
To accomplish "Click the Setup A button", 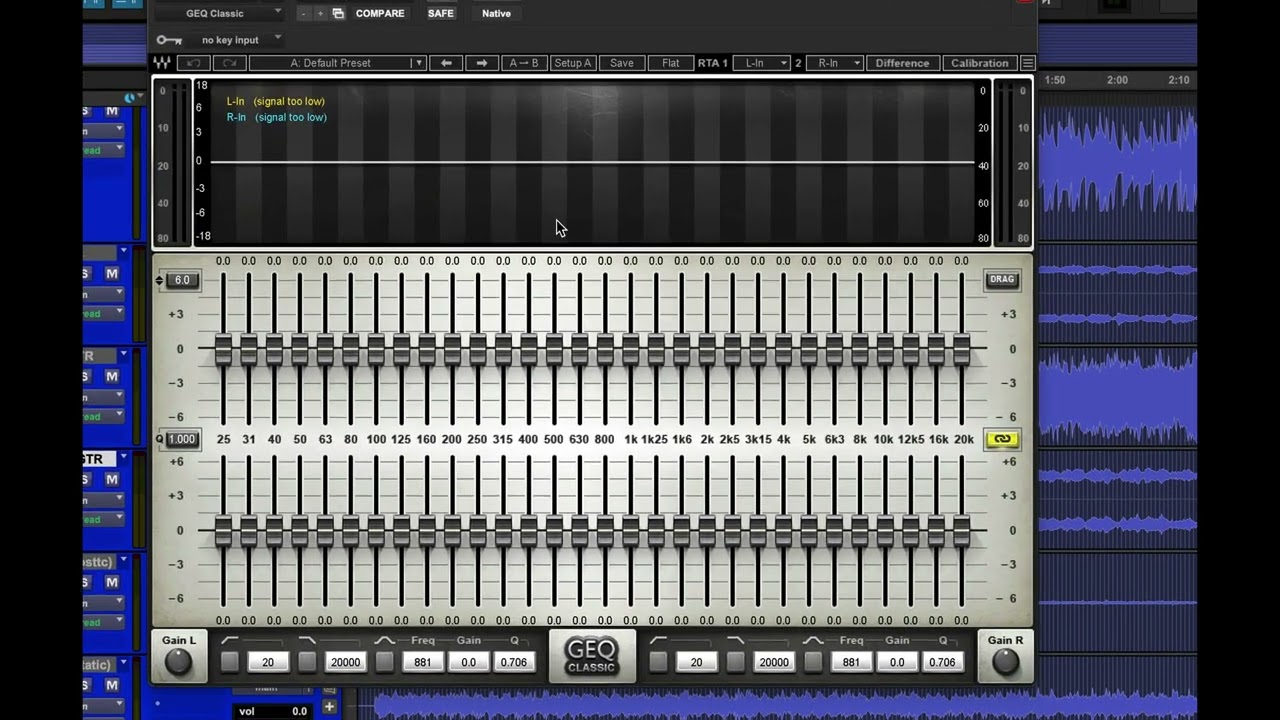I will [x=573, y=63].
